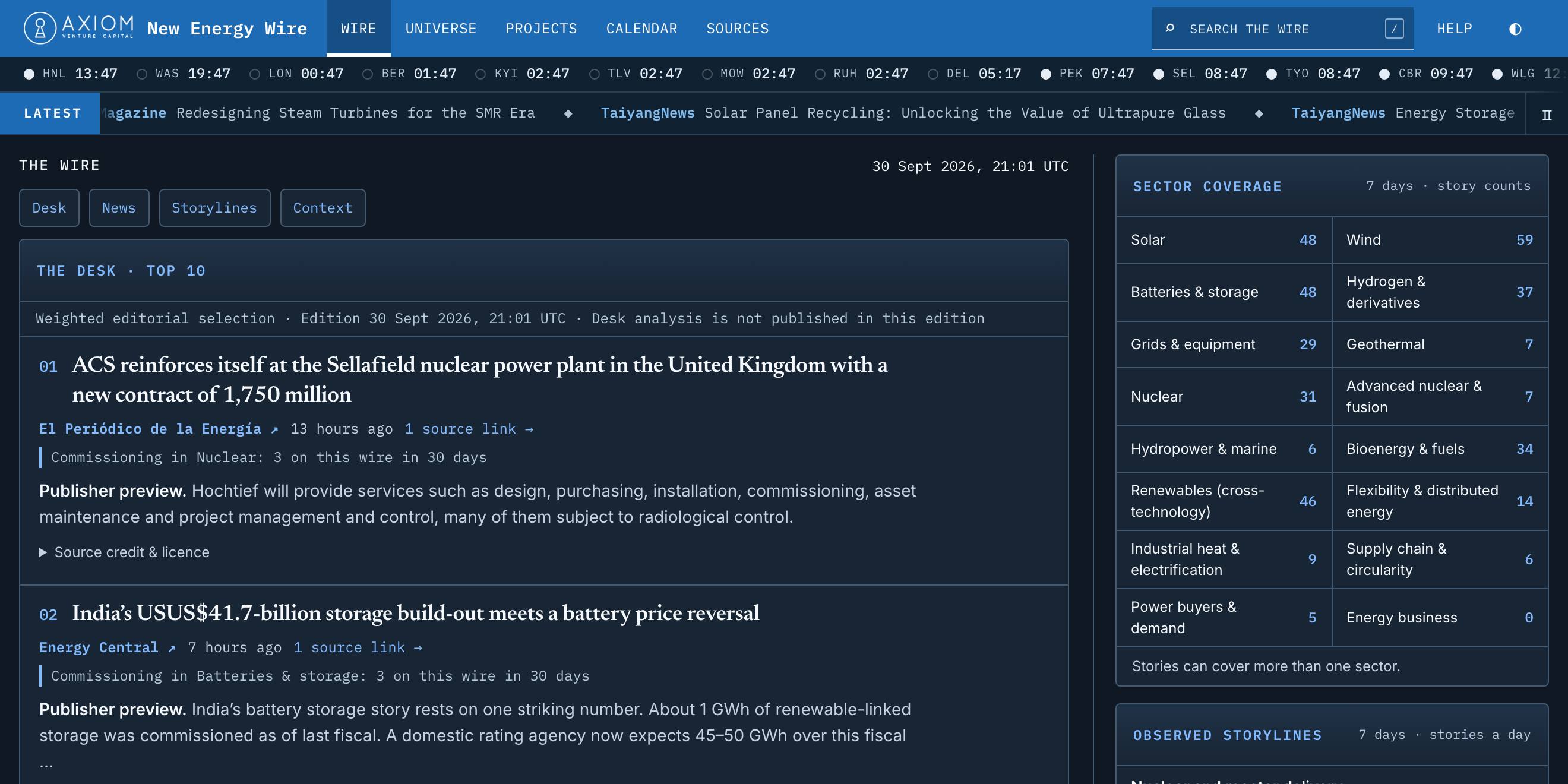1568x784 pixels.
Task: Select the Desk filter button
Action: (49, 207)
